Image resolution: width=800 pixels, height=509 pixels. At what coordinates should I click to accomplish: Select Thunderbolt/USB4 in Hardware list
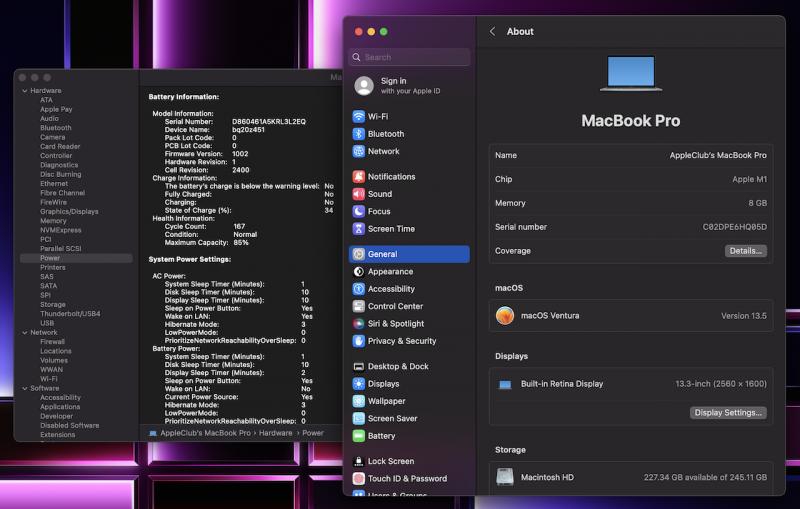point(70,314)
